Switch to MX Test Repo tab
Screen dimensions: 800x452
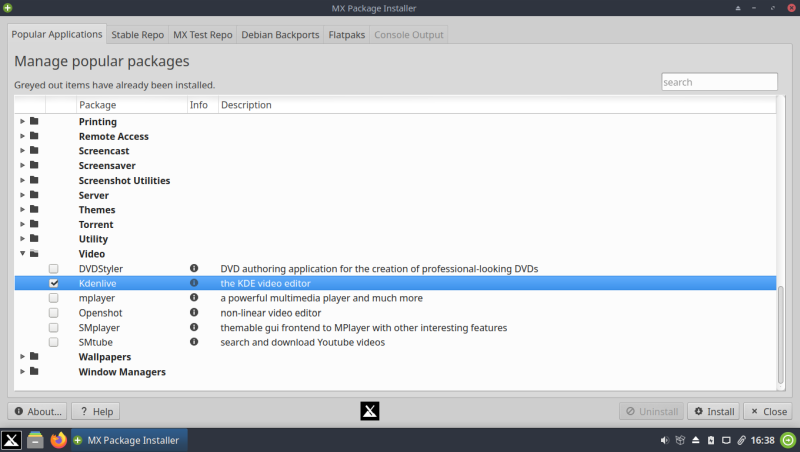pos(203,35)
